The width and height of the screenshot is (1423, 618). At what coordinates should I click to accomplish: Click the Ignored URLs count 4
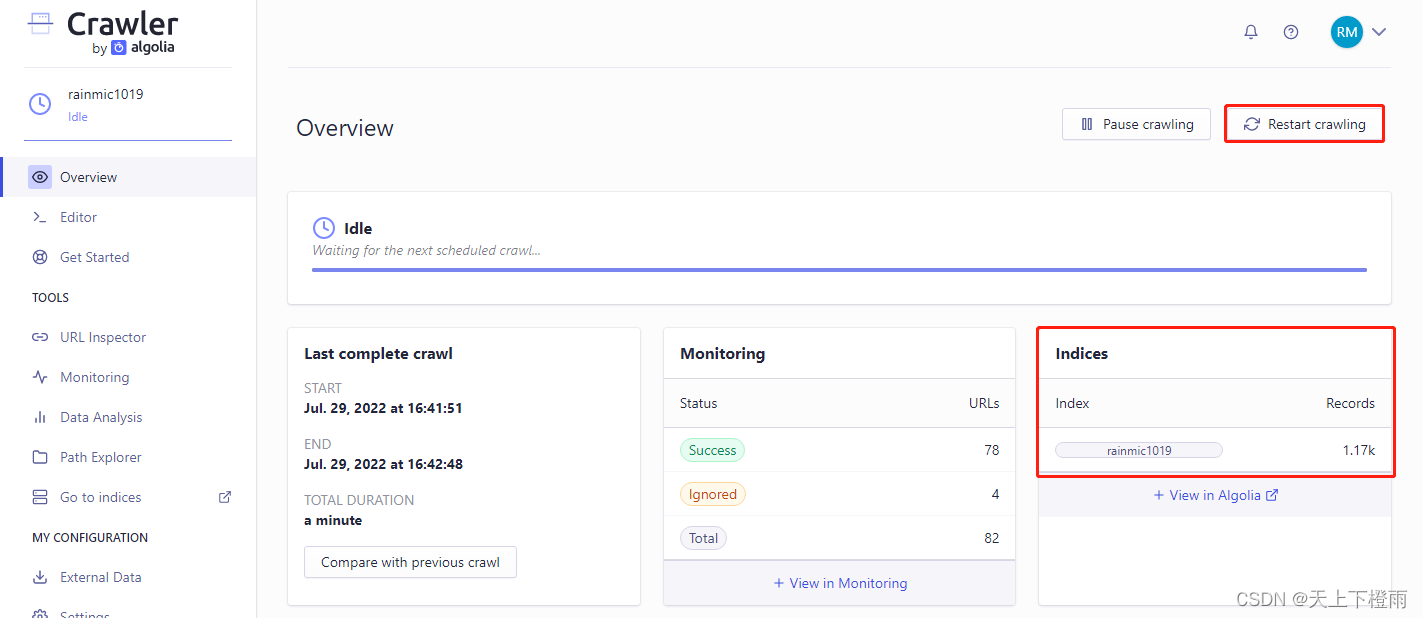click(995, 494)
